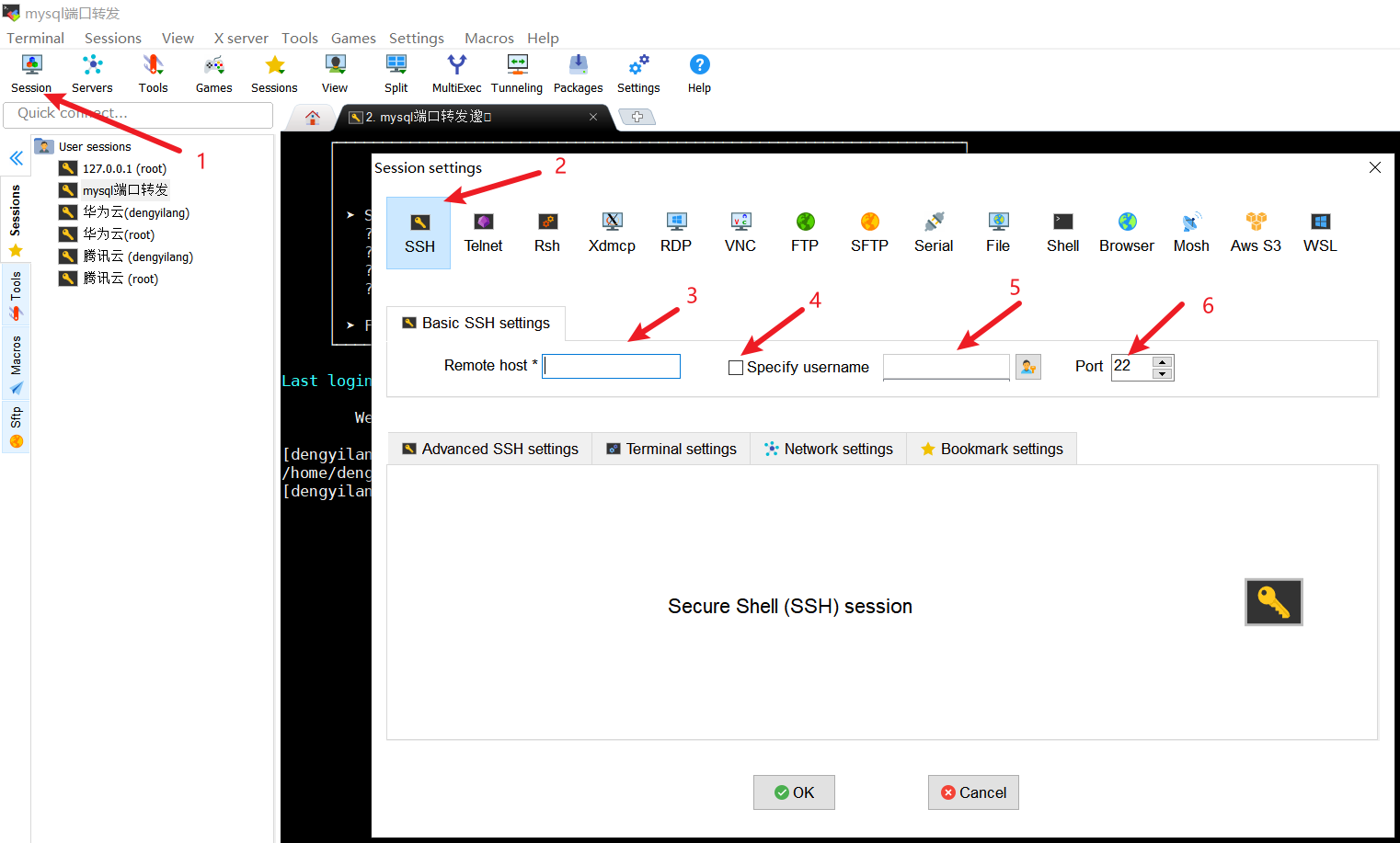Select the SSH session type
Viewport: 1400px width, 843px height.
[419, 233]
